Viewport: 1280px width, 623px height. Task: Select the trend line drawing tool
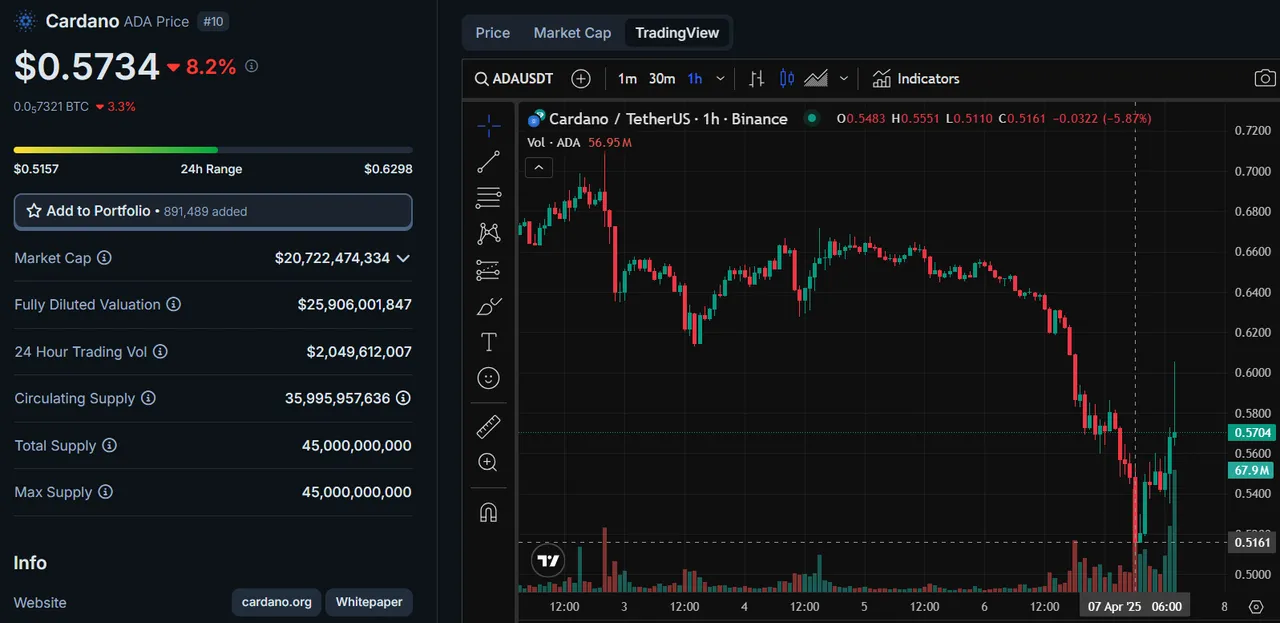[488, 162]
